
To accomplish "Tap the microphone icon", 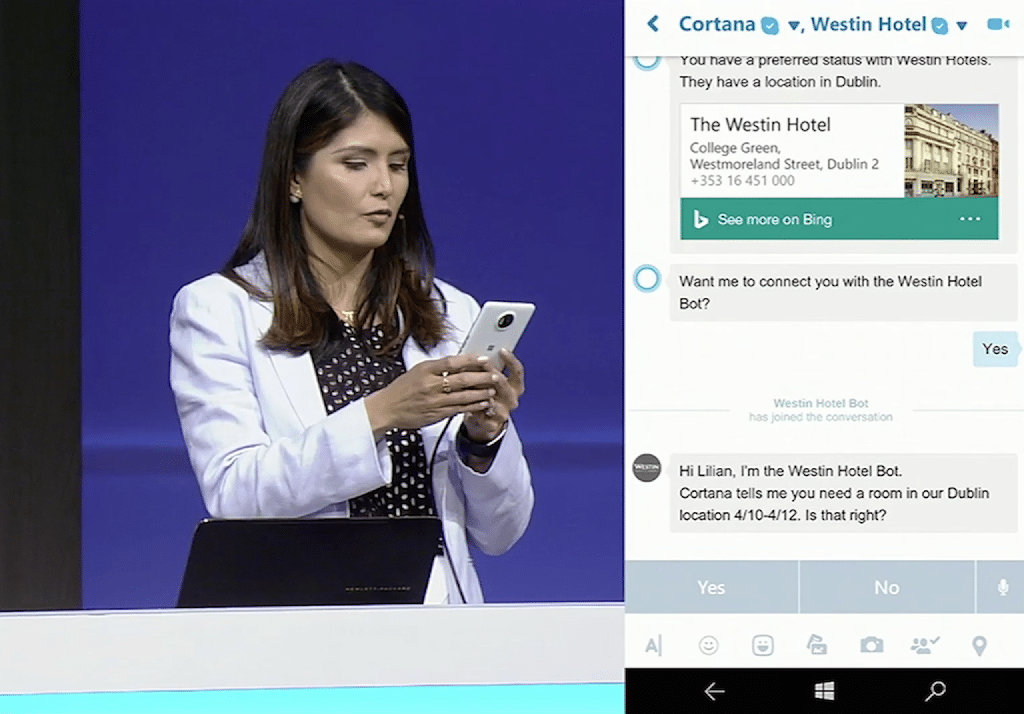I will click(1002, 587).
